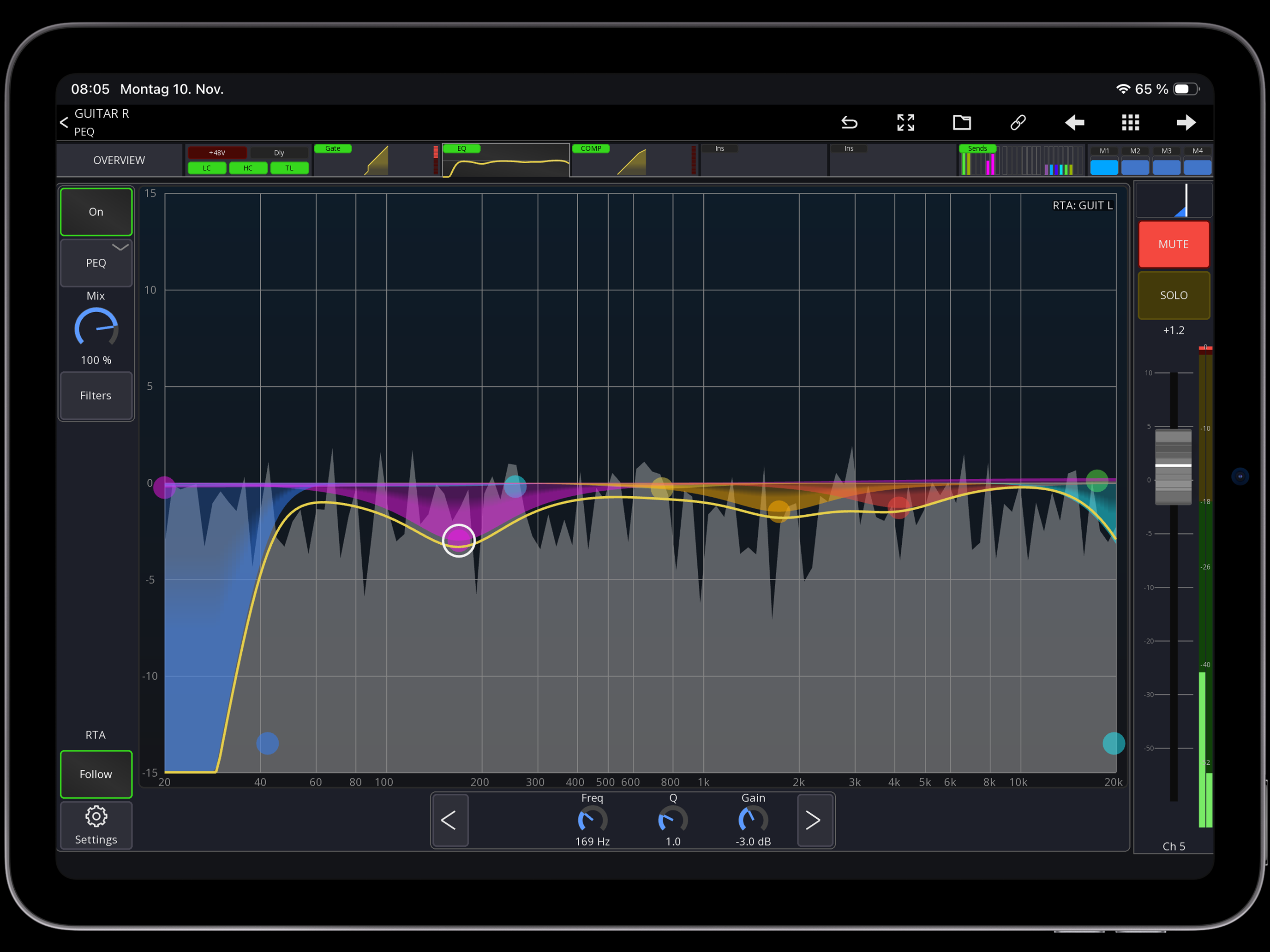Screen dimensions: 1270x952
Task: Toggle the EQ On button
Action: pyautogui.click(x=96, y=212)
